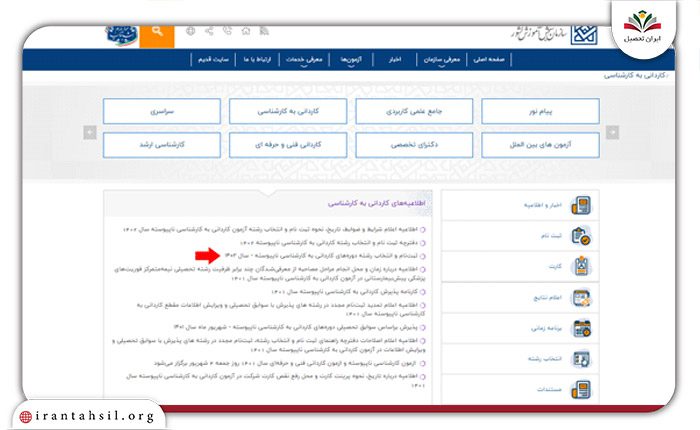Open کارنامه پذیرش کاردانی به کارشناسی ۱۴۰۱
Image resolution: width=700 pixels, height=430 pixels.
pyautogui.click(x=345, y=292)
